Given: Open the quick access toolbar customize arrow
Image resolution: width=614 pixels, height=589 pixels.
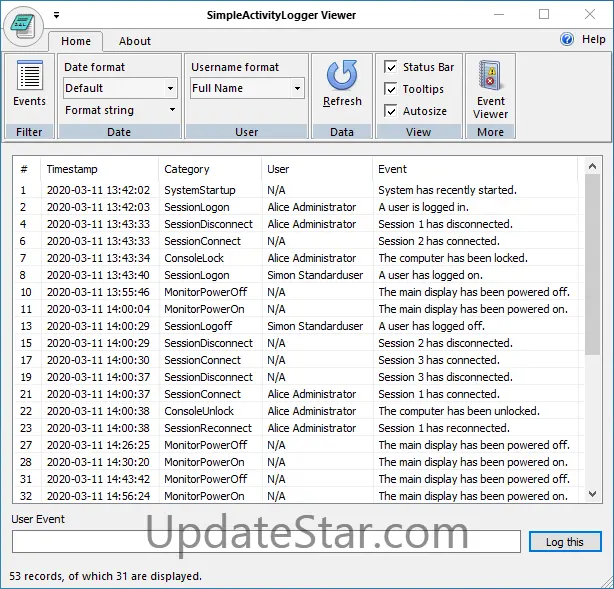Looking at the screenshot, I should (x=57, y=15).
